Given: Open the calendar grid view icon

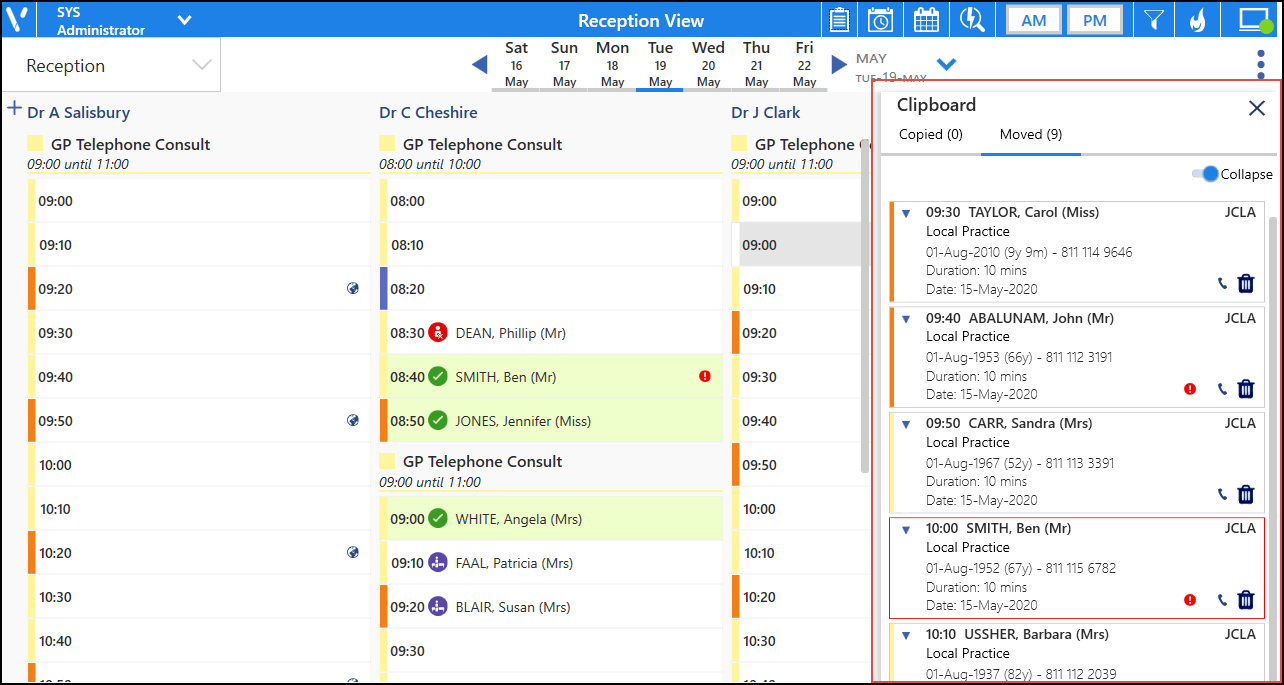Looking at the screenshot, I should [x=926, y=19].
